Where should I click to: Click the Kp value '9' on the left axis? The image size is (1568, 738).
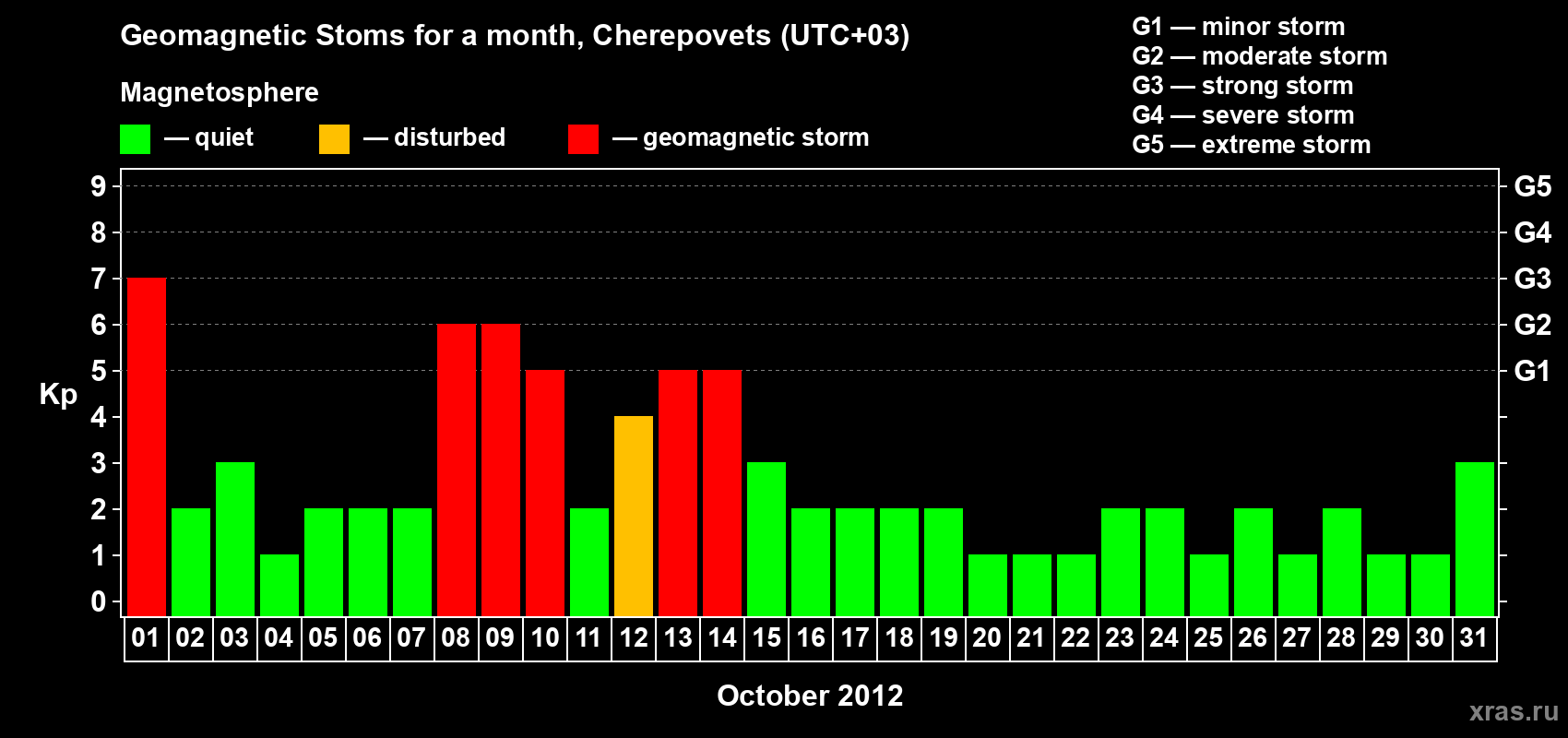pyautogui.click(x=99, y=186)
